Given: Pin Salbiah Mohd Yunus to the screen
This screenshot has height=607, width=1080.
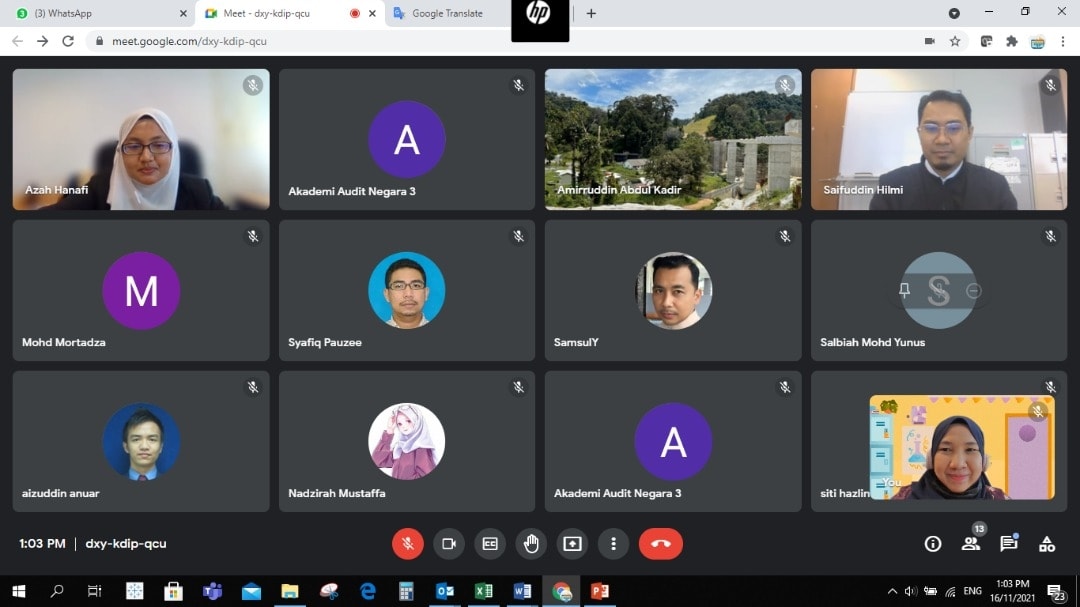Looking at the screenshot, I should click(x=904, y=291).
